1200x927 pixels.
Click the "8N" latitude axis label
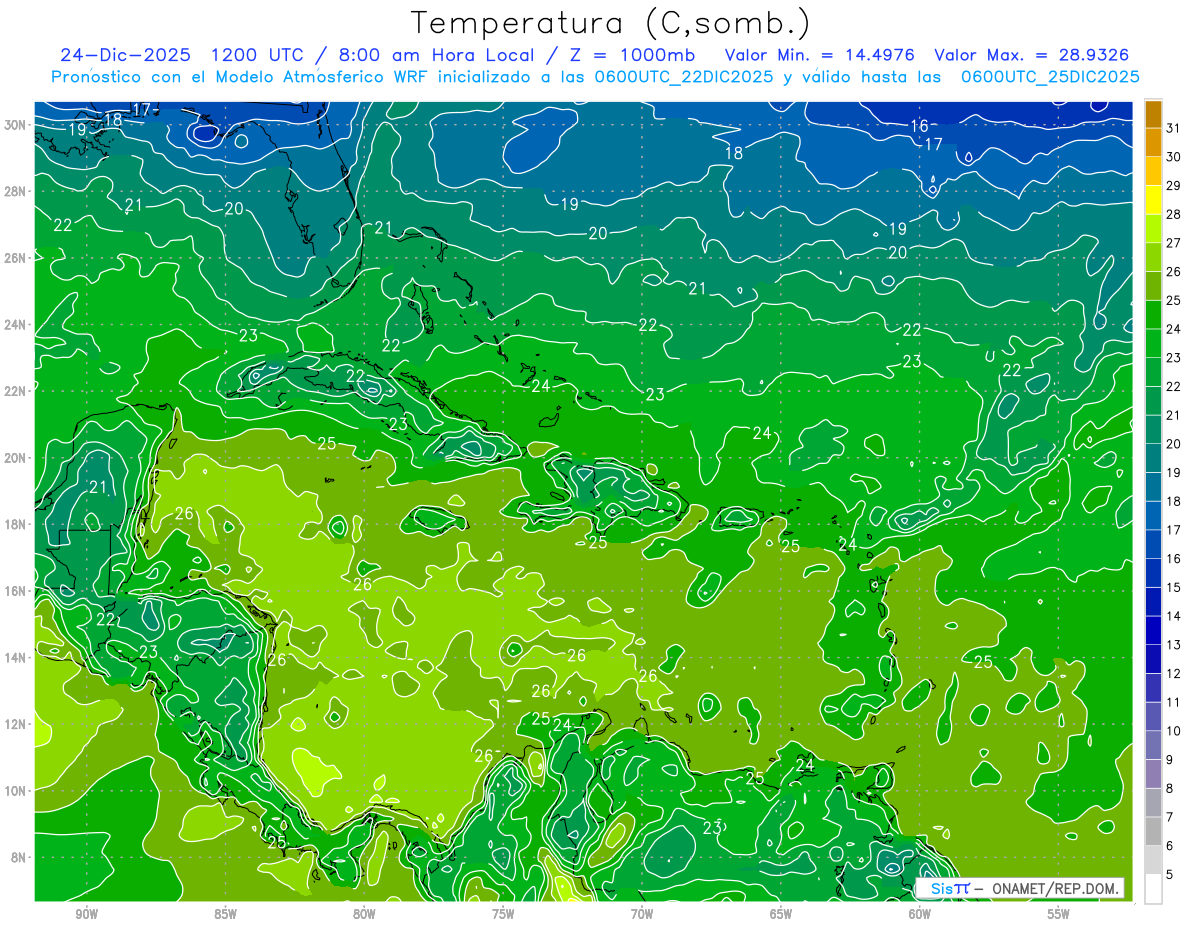20,857
